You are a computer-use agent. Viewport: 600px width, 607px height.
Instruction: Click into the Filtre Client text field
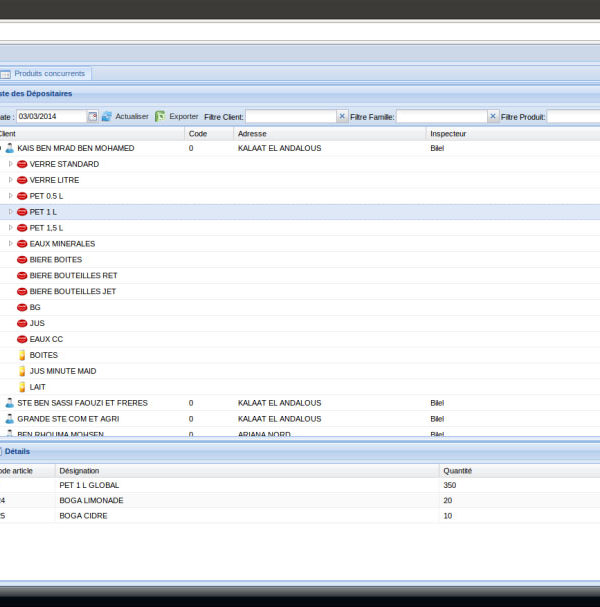point(290,117)
